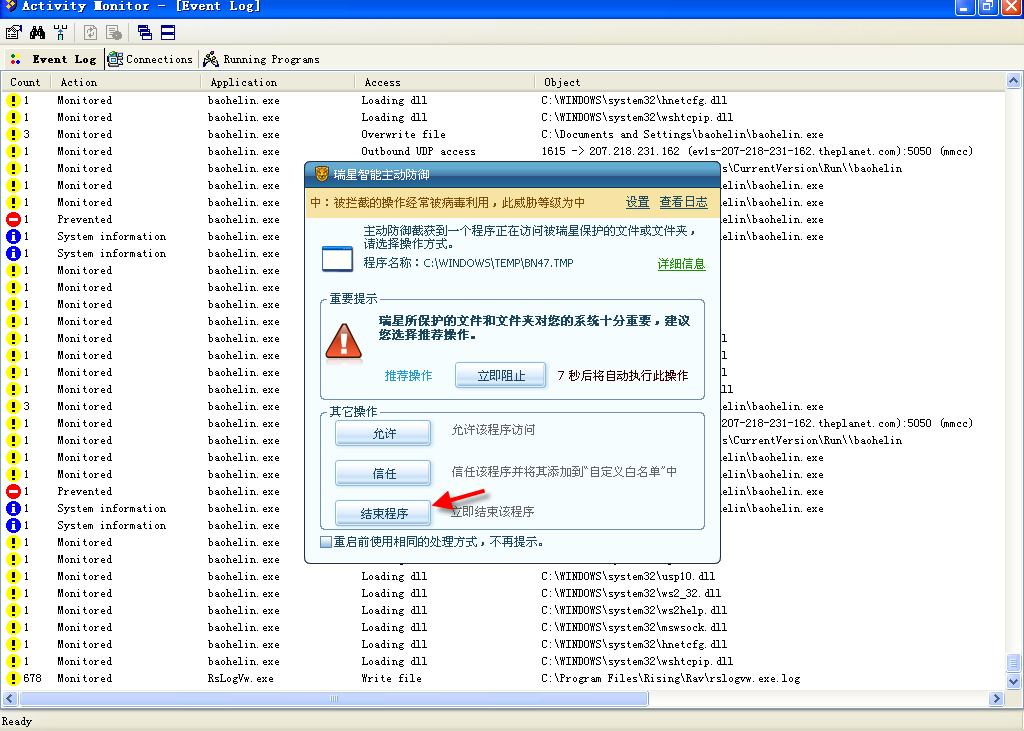
Task: Select the usp10.dll object path
Action: click(628, 576)
